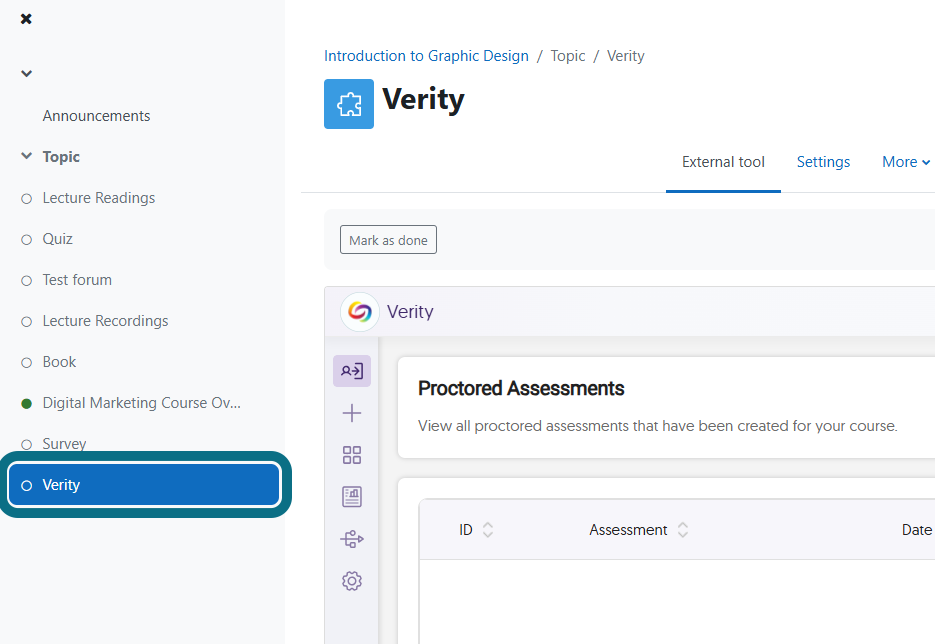Switch to the External tool tab
The width and height of the screenshot is (935, 644).
coord(723,162)
